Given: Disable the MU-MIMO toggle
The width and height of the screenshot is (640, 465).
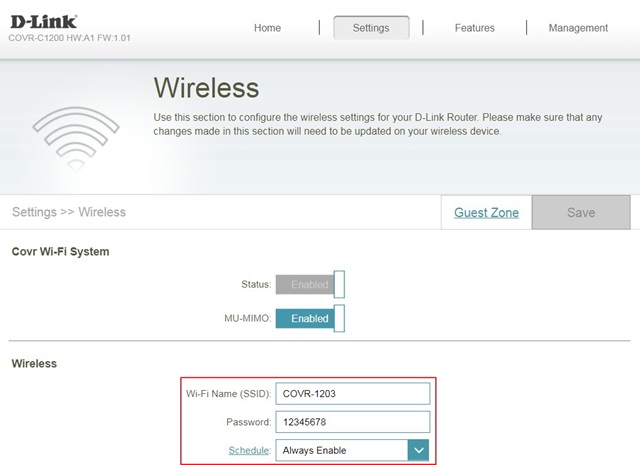Looking at the screenshot, I should pyautogui.click(x=310, y=319).
